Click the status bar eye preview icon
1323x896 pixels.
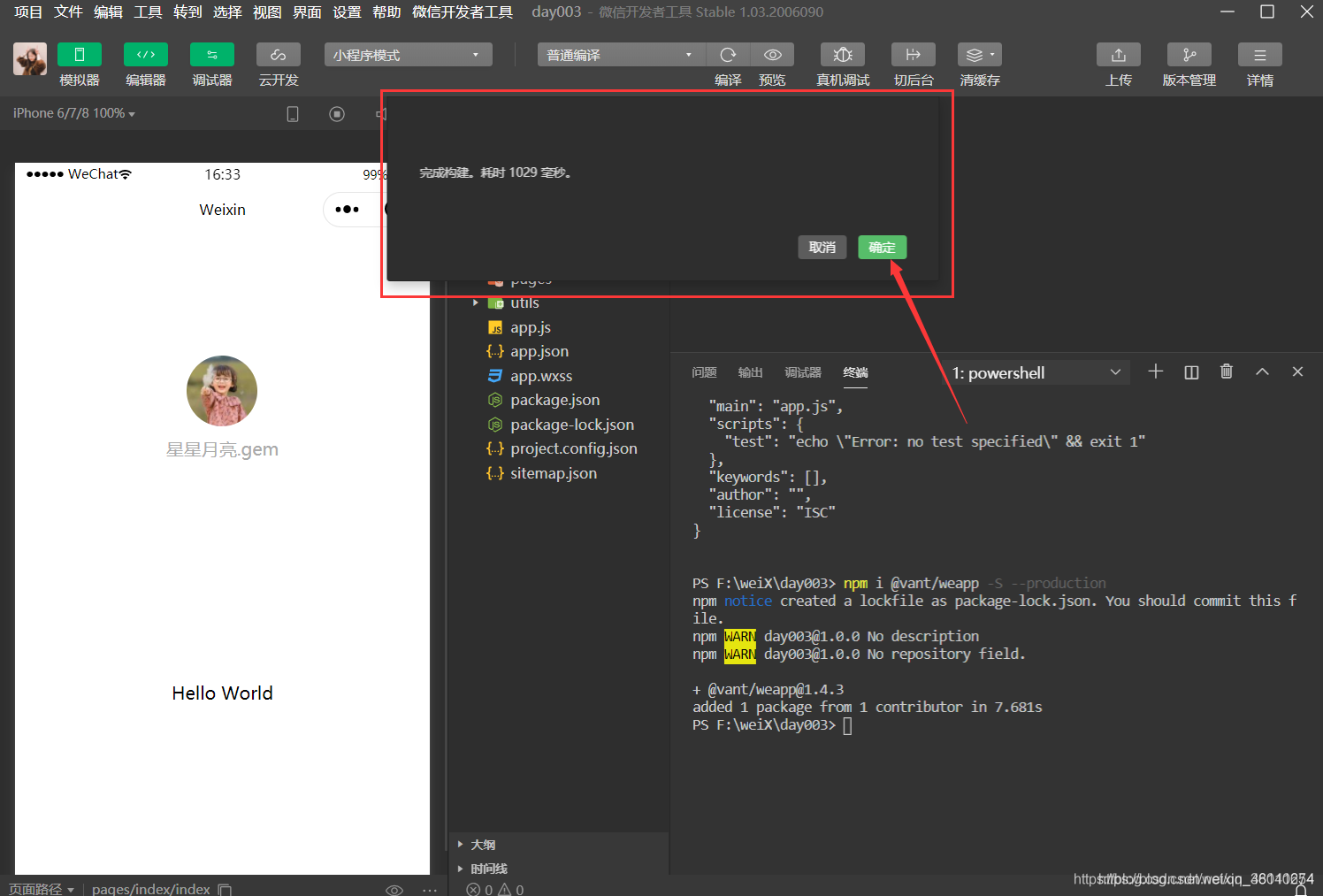point(394,890)
